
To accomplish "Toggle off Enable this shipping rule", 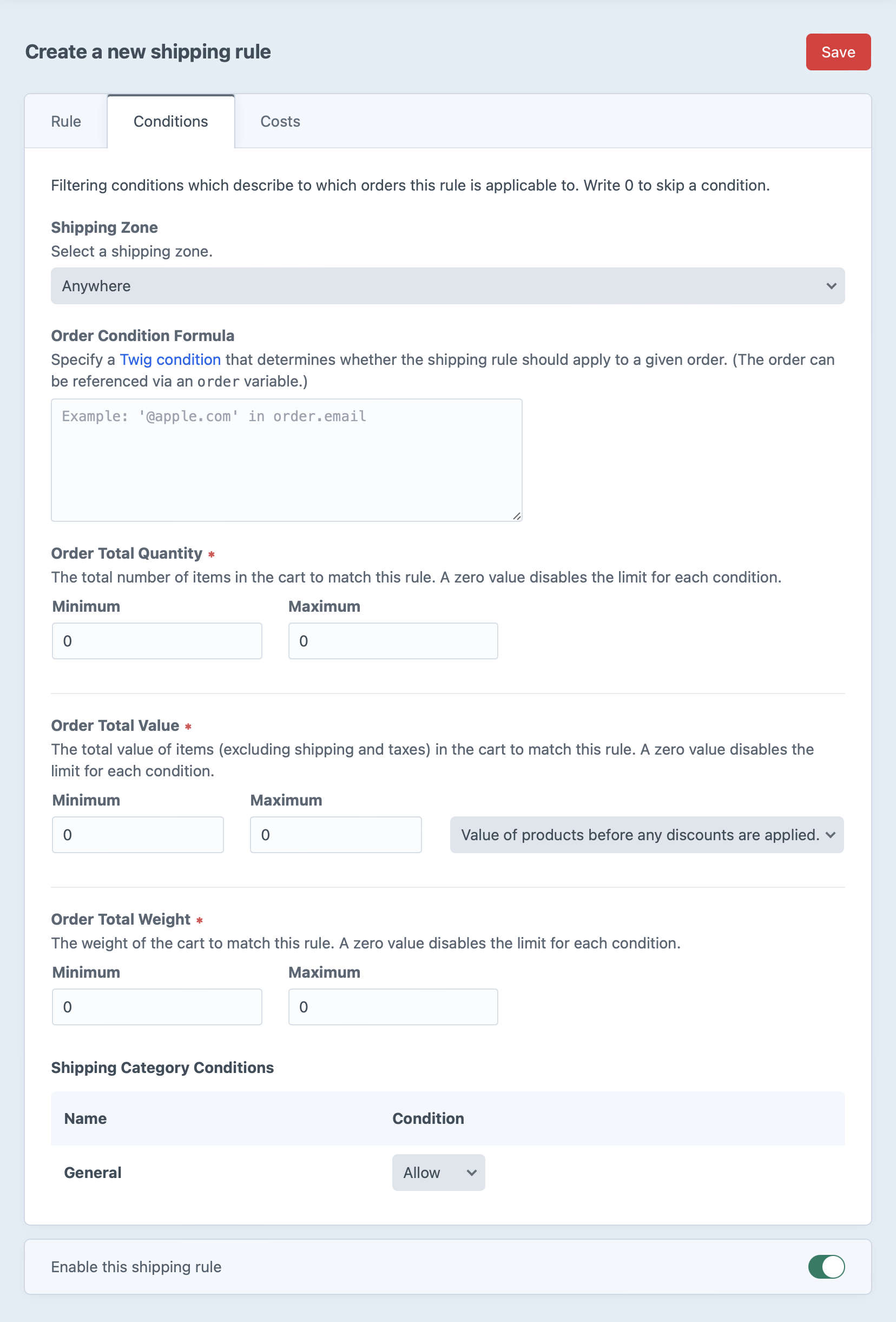I will [x=827, y=1267].
